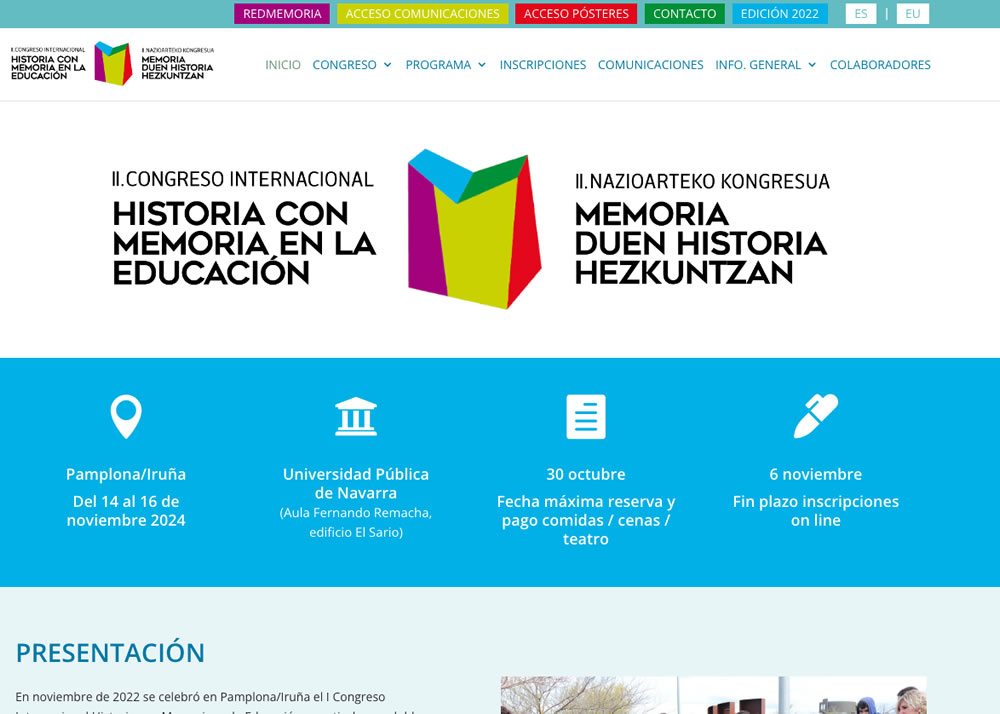1000x714 pixels.
Task: Go to the INICIO menu item
Action: [x=283, y=65]
